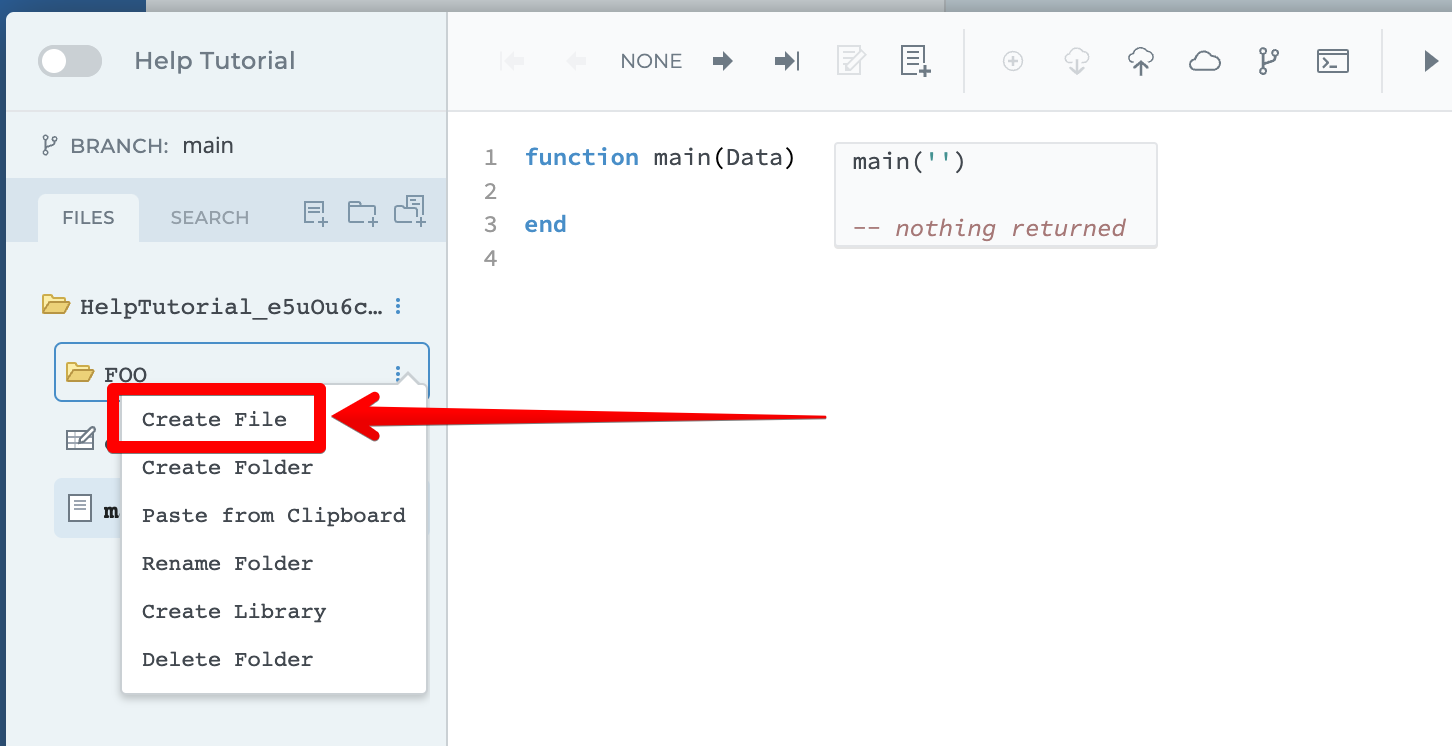The width and height of the screenshot is (1452, 746).
Task: Open the terminal console icon
Action: tap(1332, 61)
